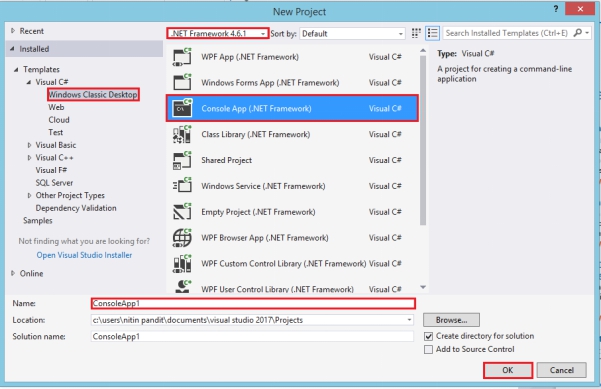The image size is (601, 389).
Task: Click the help question mark icon
Action: pyautogui.click(x=556, y=9)
